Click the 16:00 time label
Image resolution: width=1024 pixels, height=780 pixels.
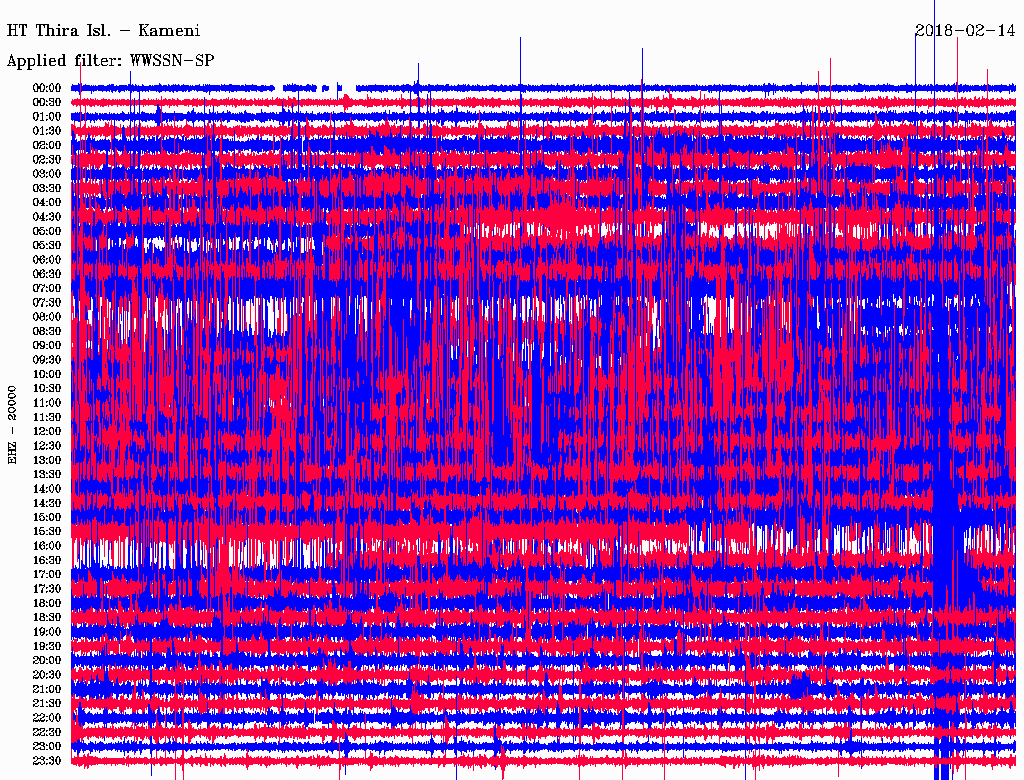[47, 546]
